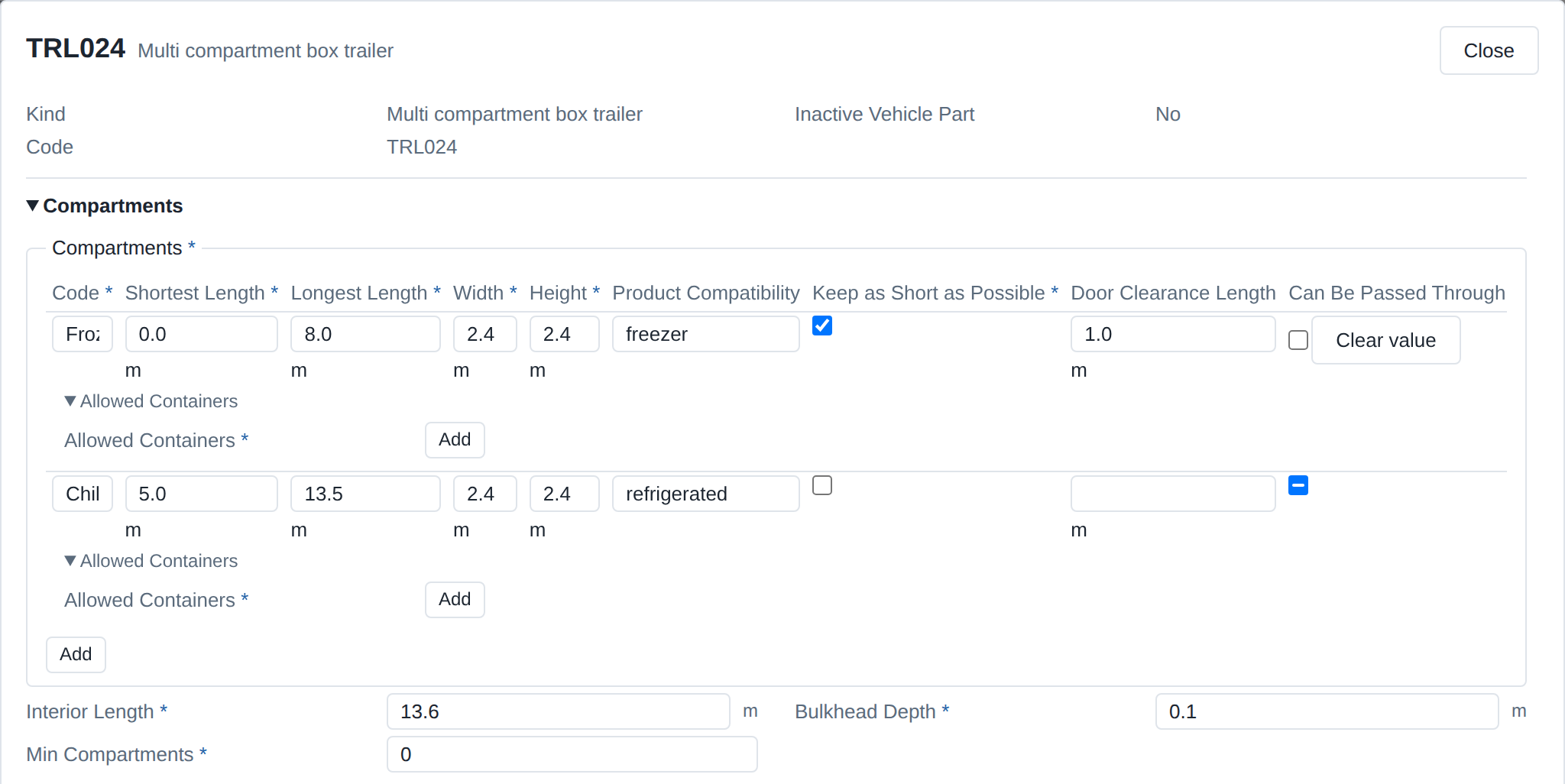
Task: Edit Width field in freezer row
Action: pos(485,334)
